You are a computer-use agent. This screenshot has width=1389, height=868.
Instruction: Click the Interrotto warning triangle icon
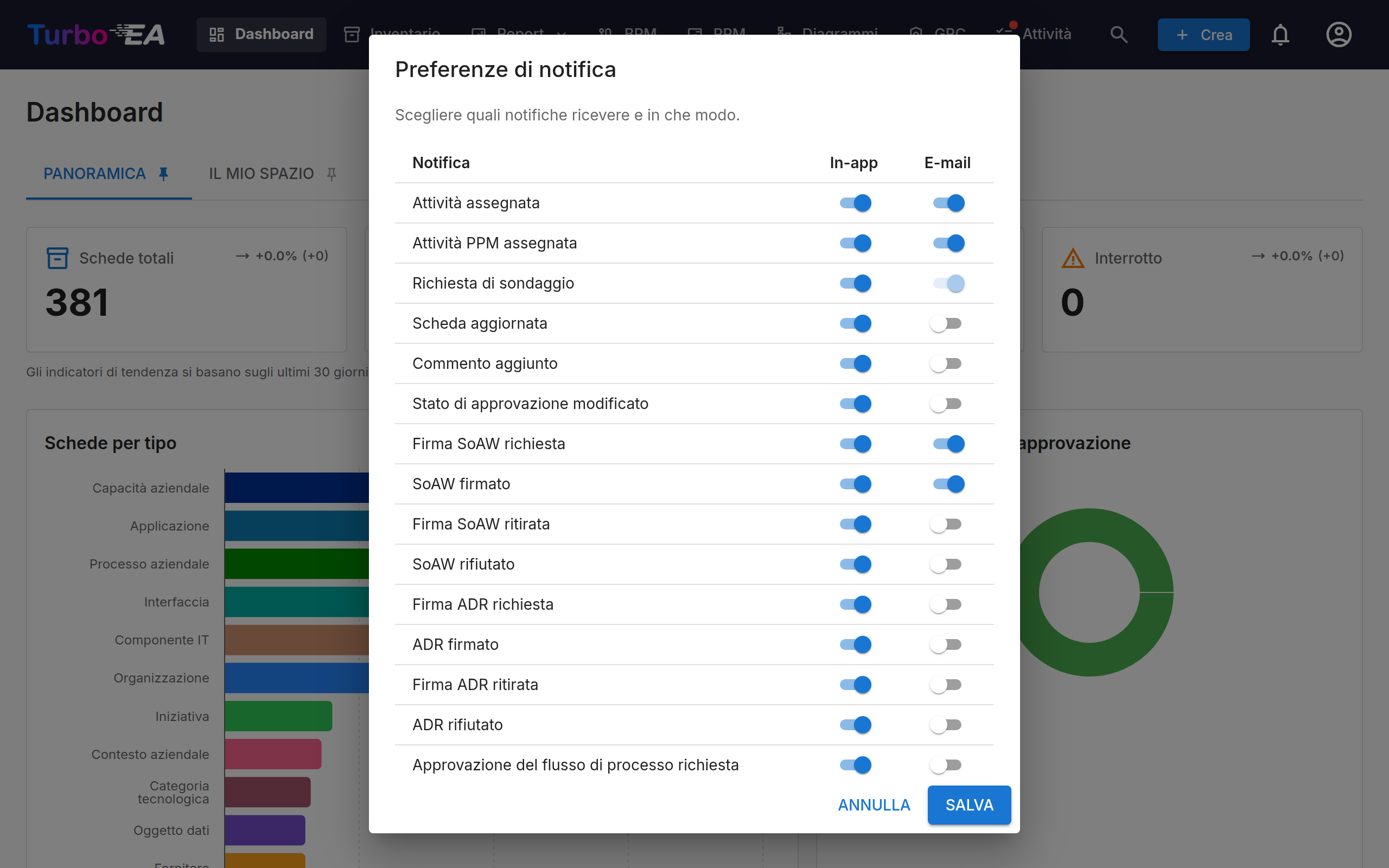pos(1072,258)
